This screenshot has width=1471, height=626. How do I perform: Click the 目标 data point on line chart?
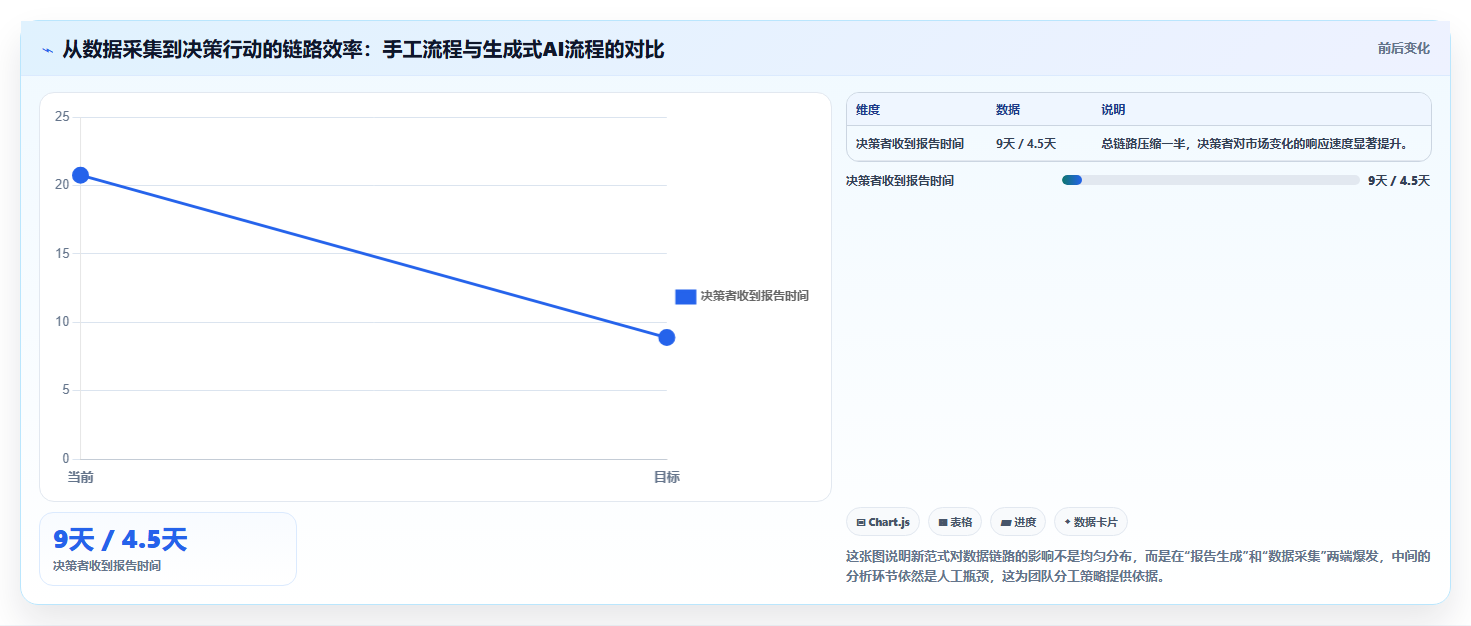667,337
